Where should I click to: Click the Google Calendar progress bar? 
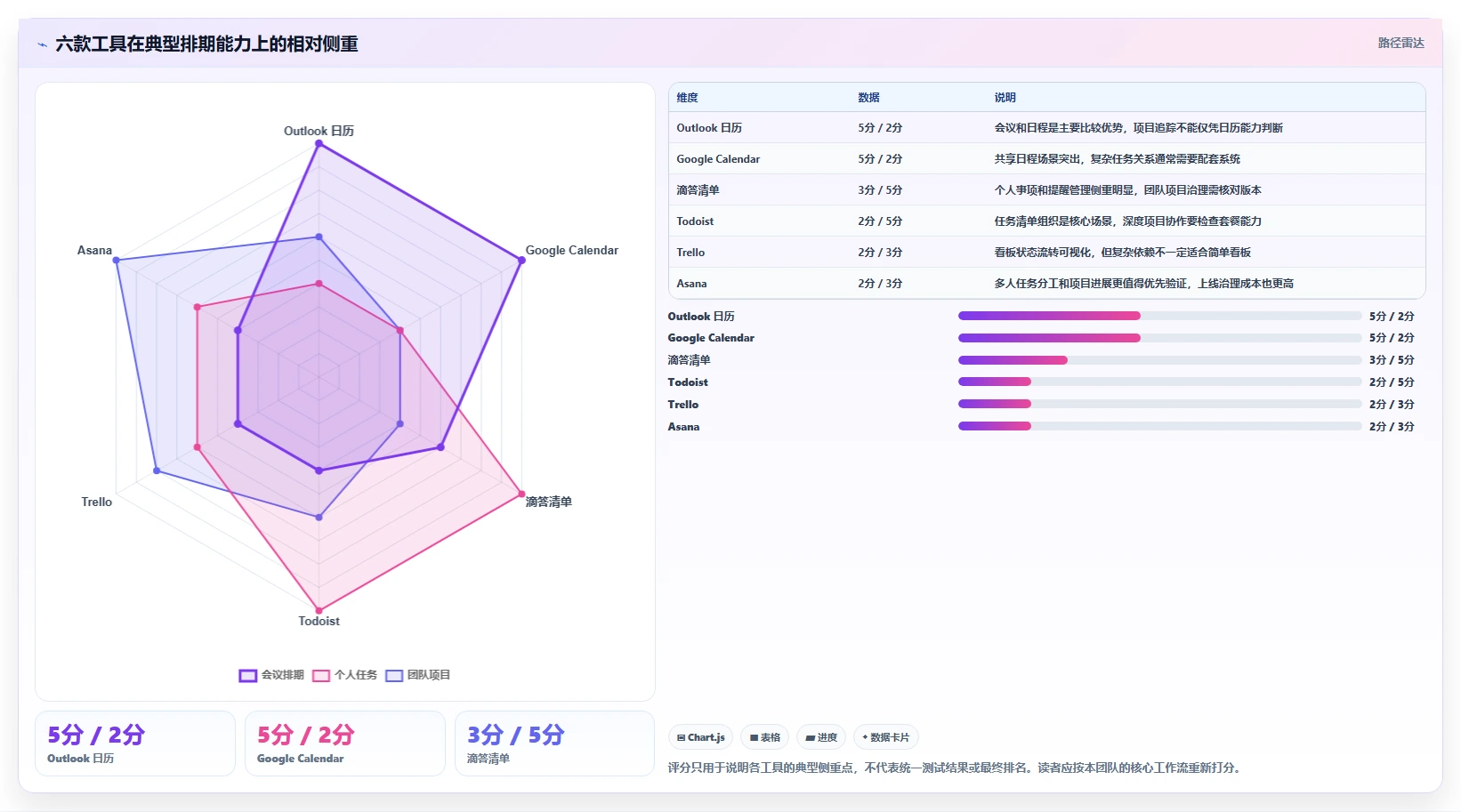click(1159, 338)
